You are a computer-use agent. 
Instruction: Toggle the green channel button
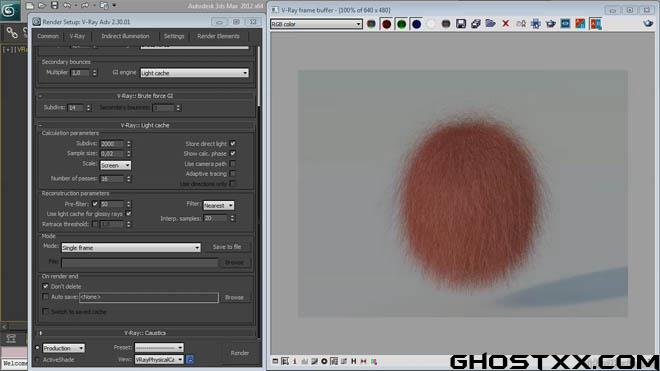click(x=402, y=24)
